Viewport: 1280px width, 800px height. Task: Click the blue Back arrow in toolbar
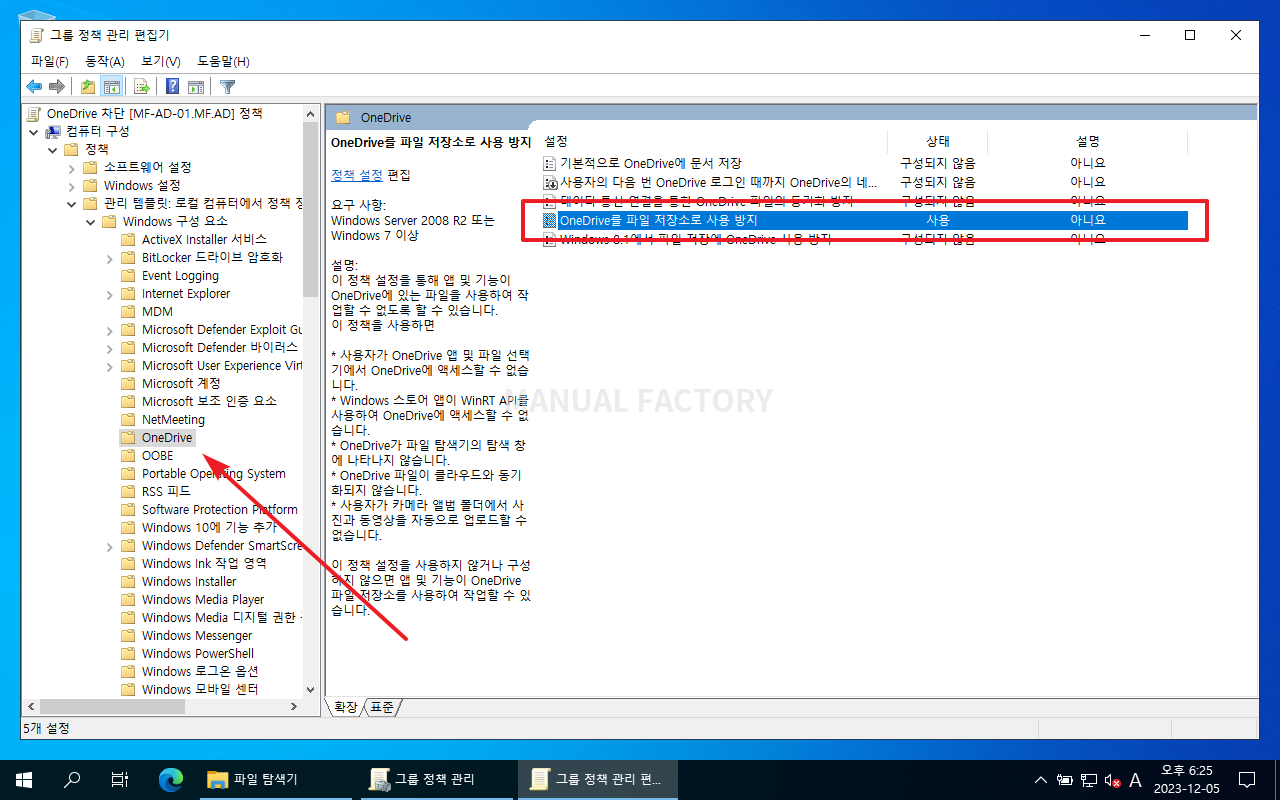coord(34,87)
